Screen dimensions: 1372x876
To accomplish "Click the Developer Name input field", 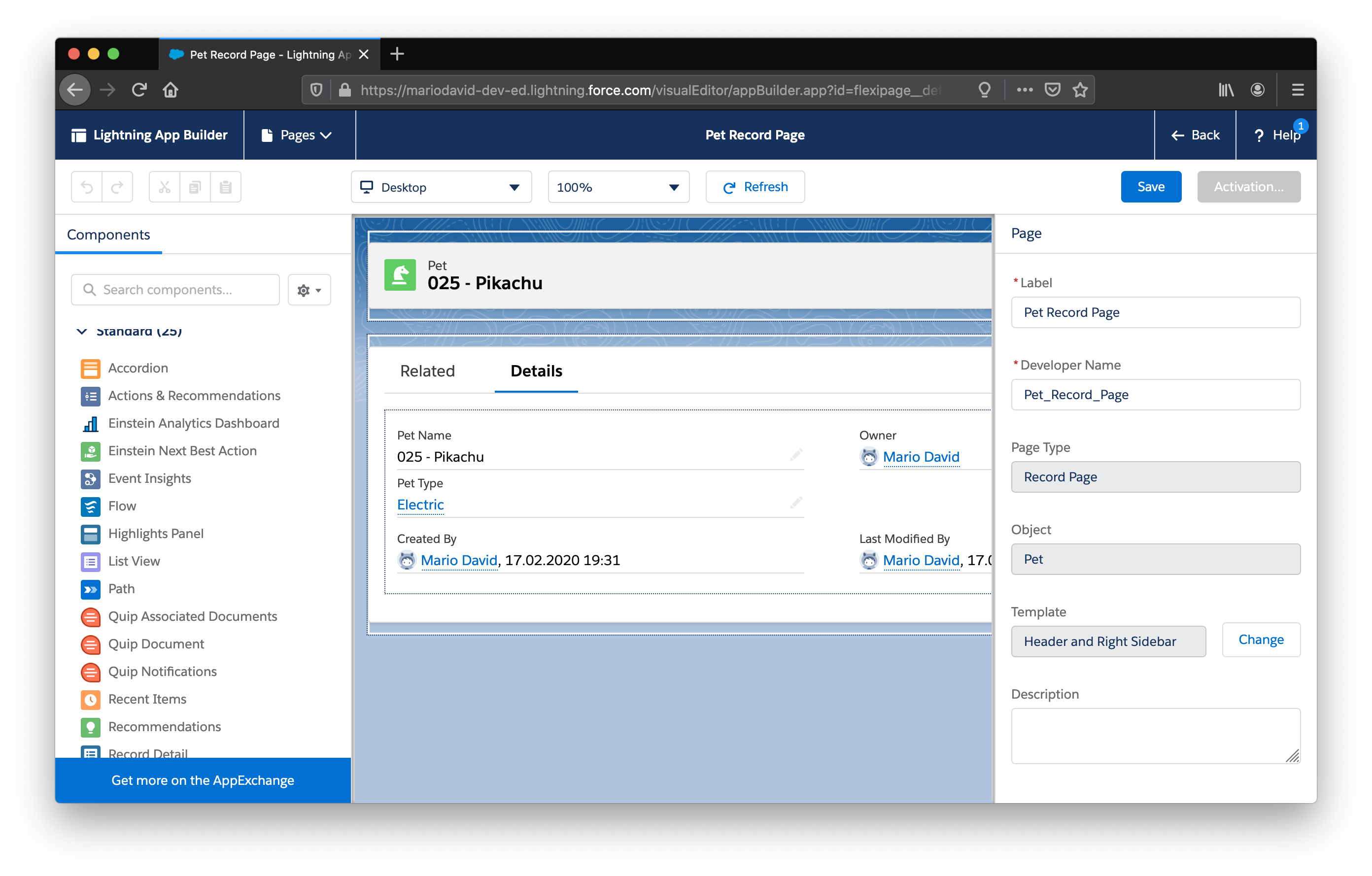I will click(x=1156, y=395).
